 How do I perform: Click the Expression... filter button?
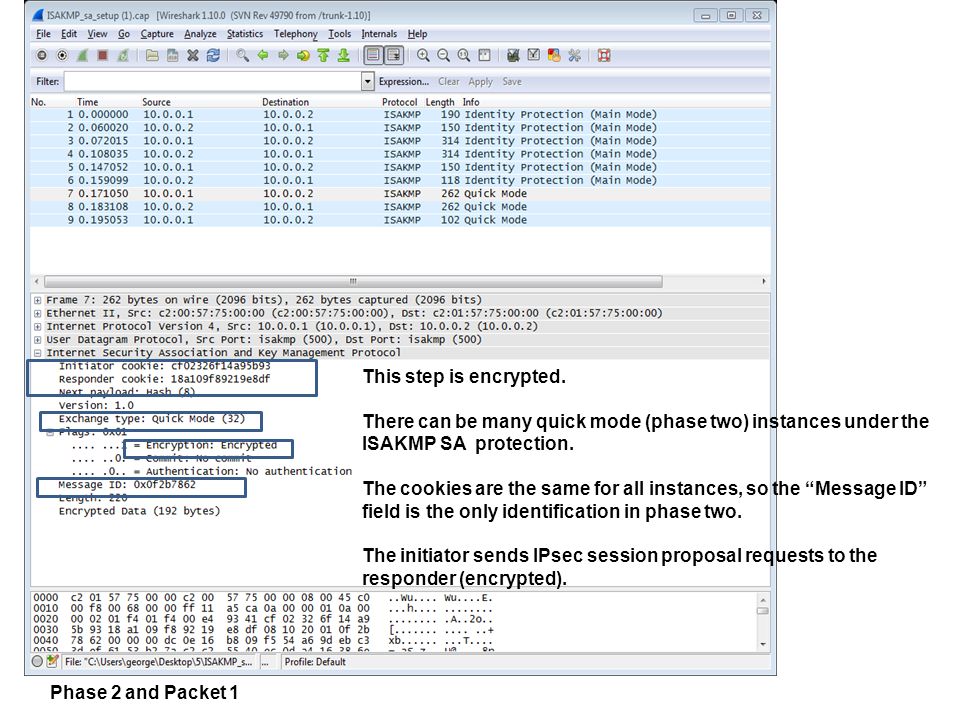(403, 81)
